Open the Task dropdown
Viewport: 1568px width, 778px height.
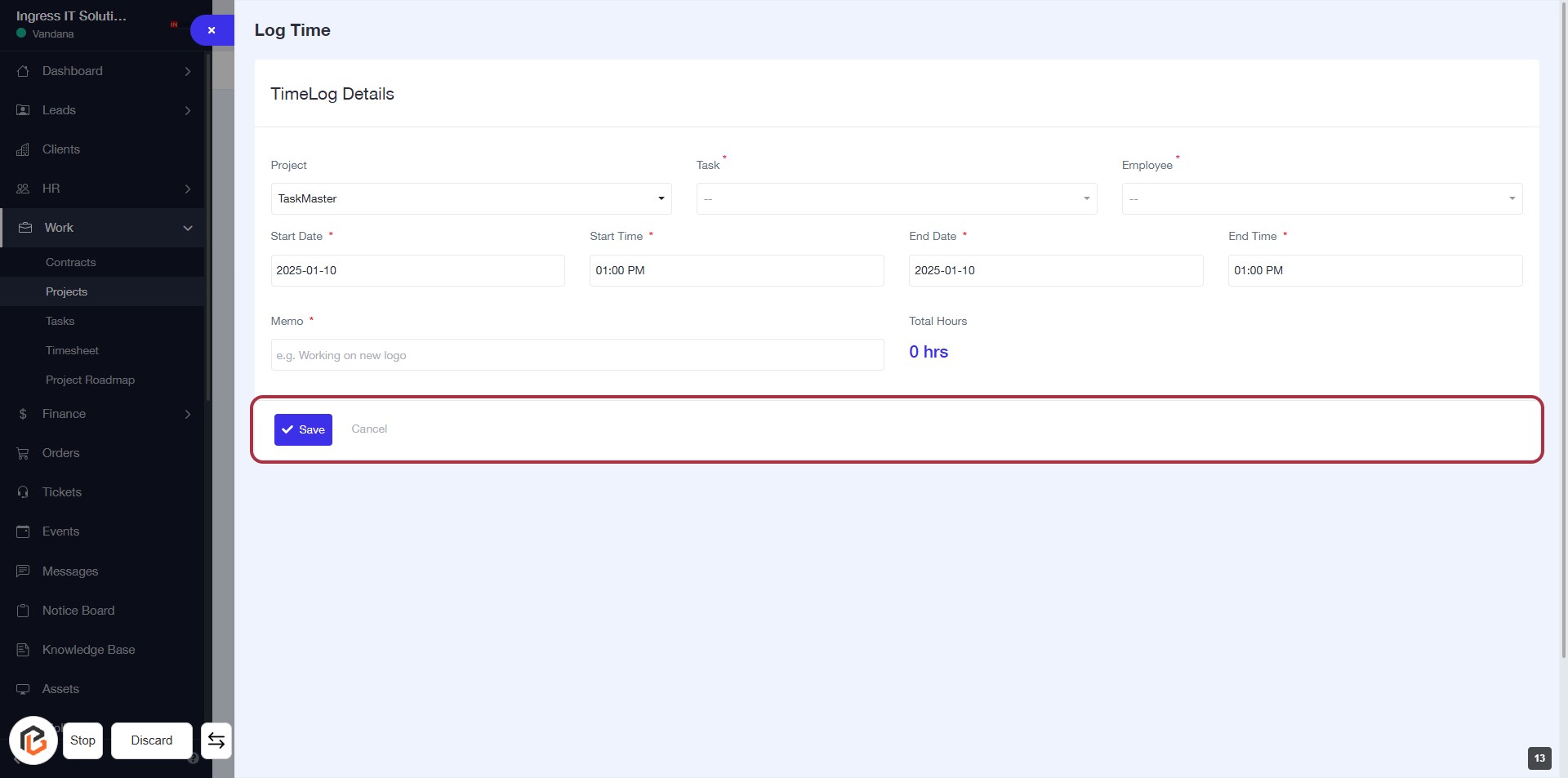tap(896, 198)
